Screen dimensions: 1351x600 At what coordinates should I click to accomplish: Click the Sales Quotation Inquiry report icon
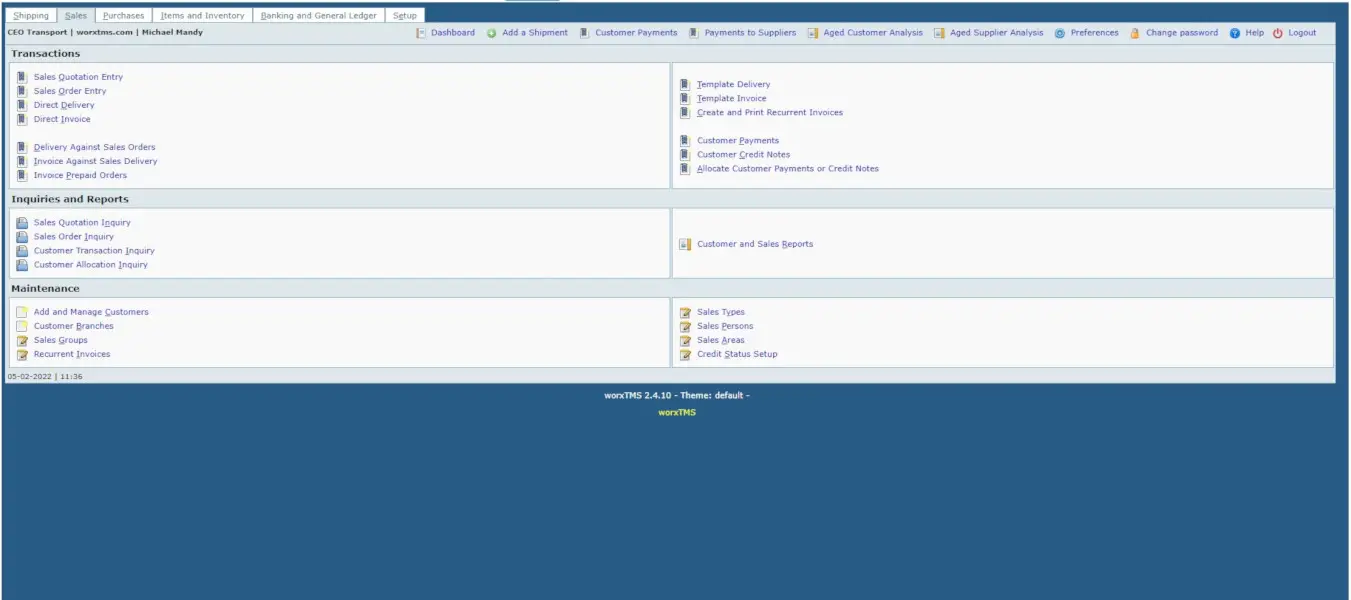(22, 222)
